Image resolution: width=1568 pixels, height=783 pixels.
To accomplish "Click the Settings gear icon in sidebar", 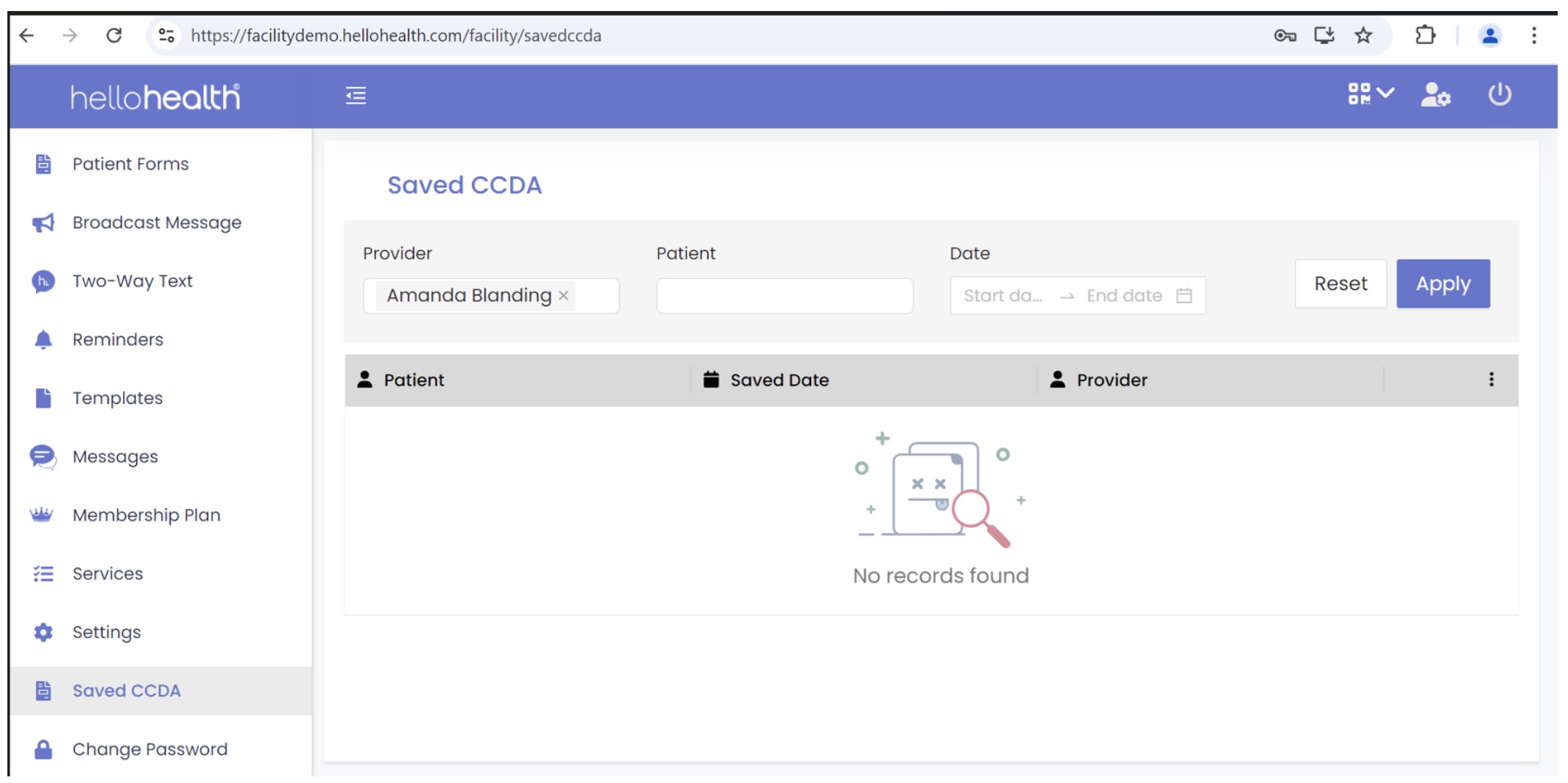I will [43, 632].
